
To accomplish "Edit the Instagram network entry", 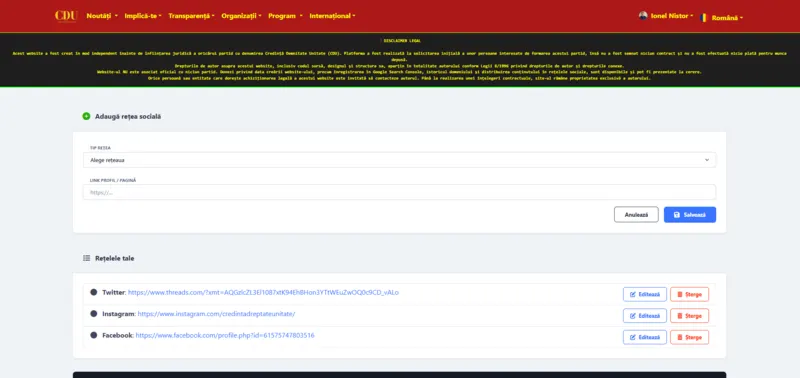I will (645, 316).
